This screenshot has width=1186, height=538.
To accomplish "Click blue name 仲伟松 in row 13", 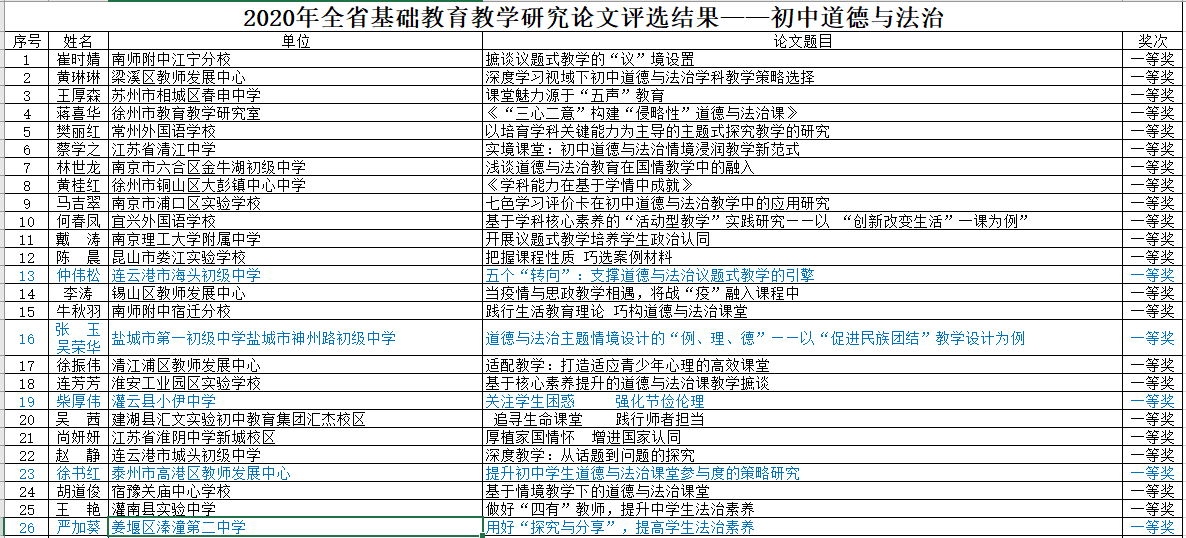I will coord(78,275).
